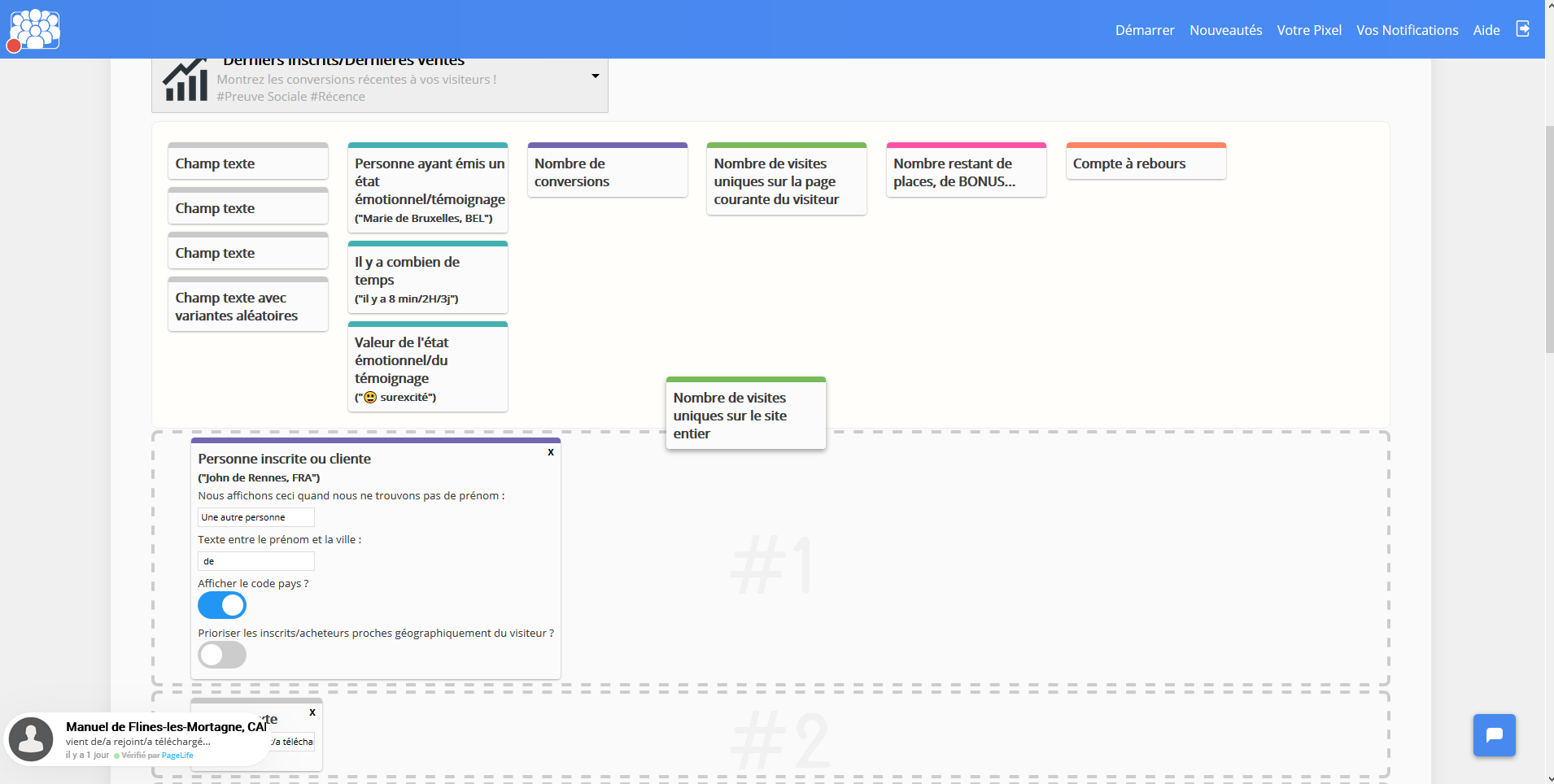The image size is (1554, 784).
Task: Open the Nouveautés menu item
Action: click(x=1225, y=30)
